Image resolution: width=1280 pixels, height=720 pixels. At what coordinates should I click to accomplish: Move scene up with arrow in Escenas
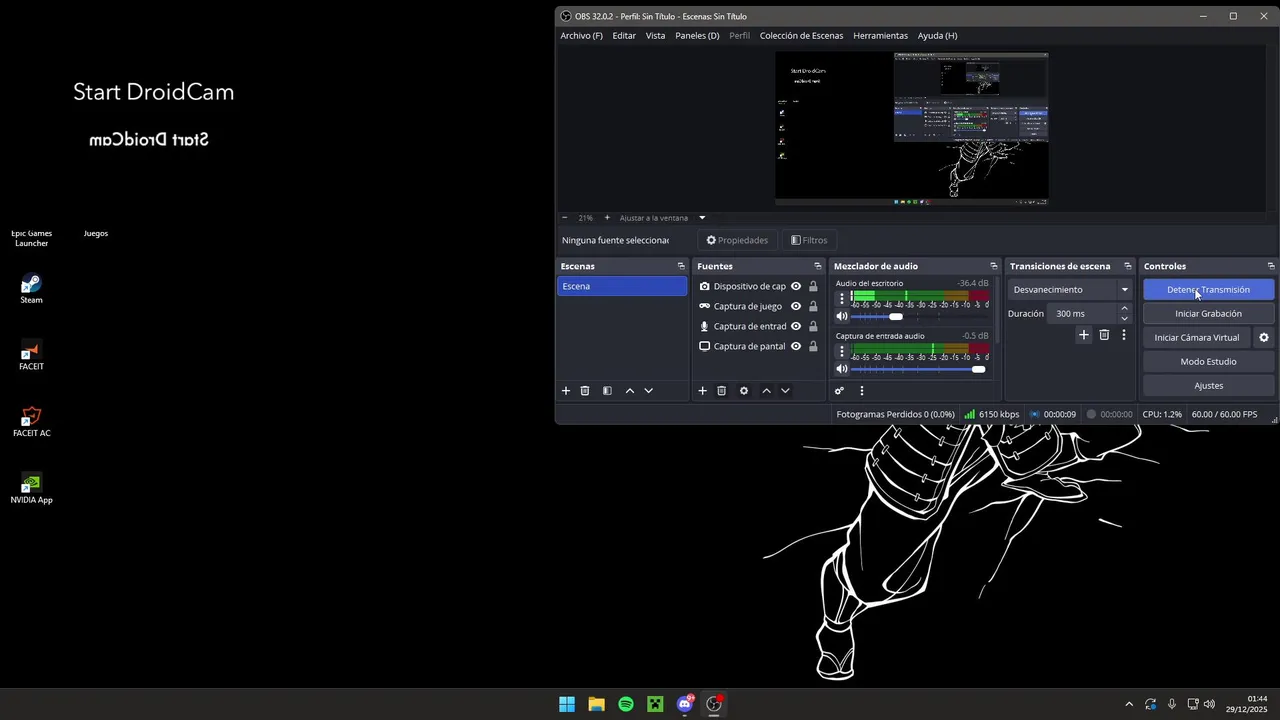point(630,391)
